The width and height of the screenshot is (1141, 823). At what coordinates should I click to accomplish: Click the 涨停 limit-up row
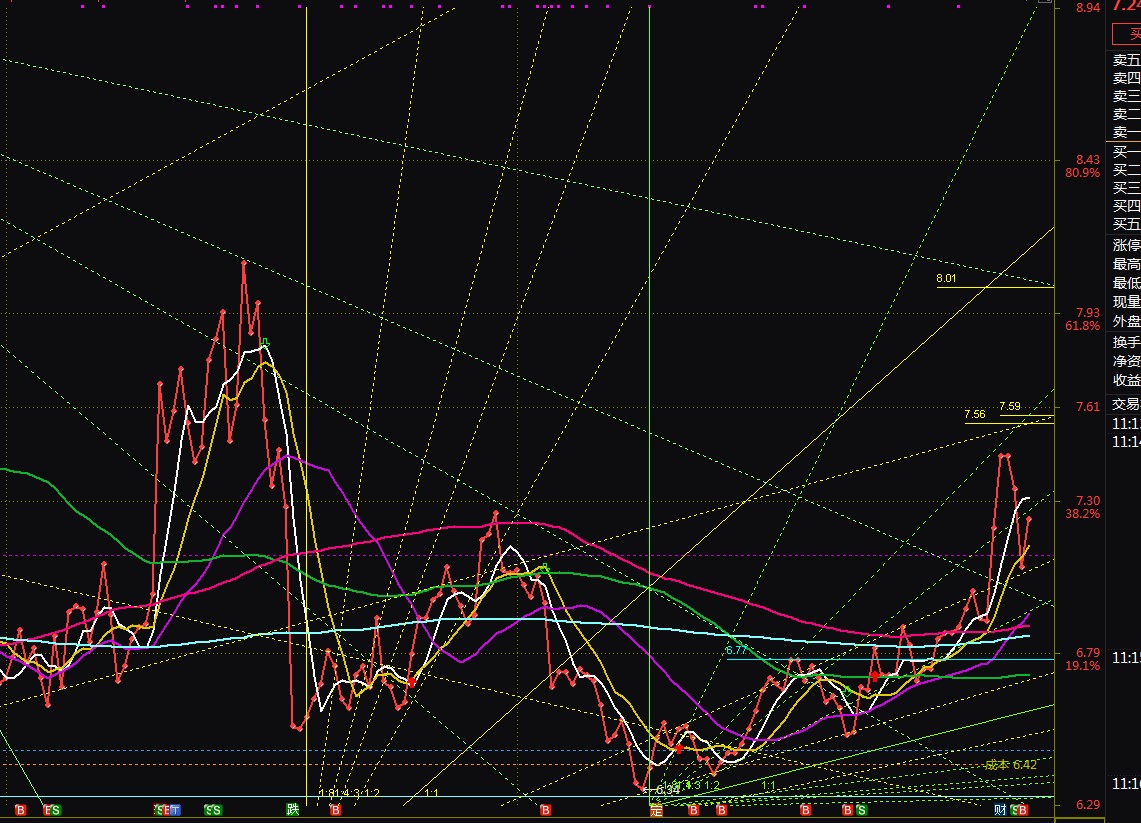tap(1126, 245)
